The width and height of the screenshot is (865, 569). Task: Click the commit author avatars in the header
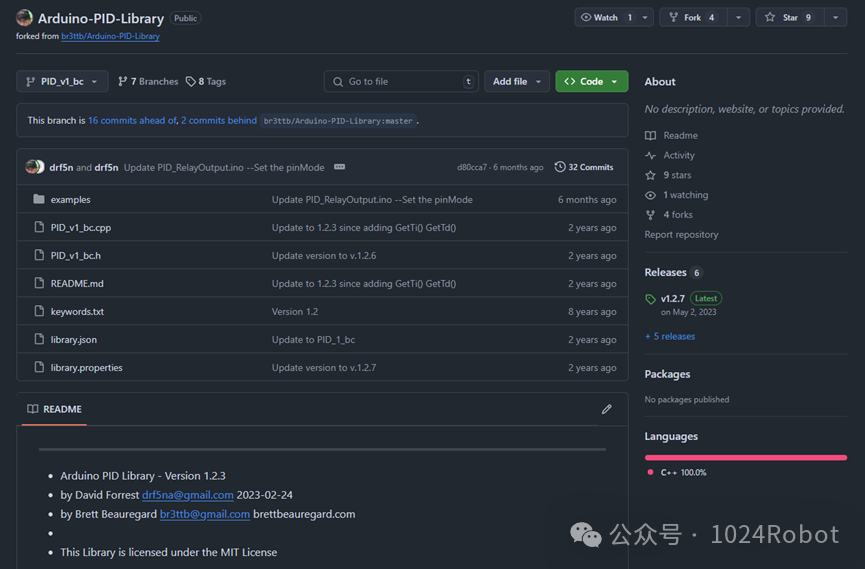click(35, 167)
